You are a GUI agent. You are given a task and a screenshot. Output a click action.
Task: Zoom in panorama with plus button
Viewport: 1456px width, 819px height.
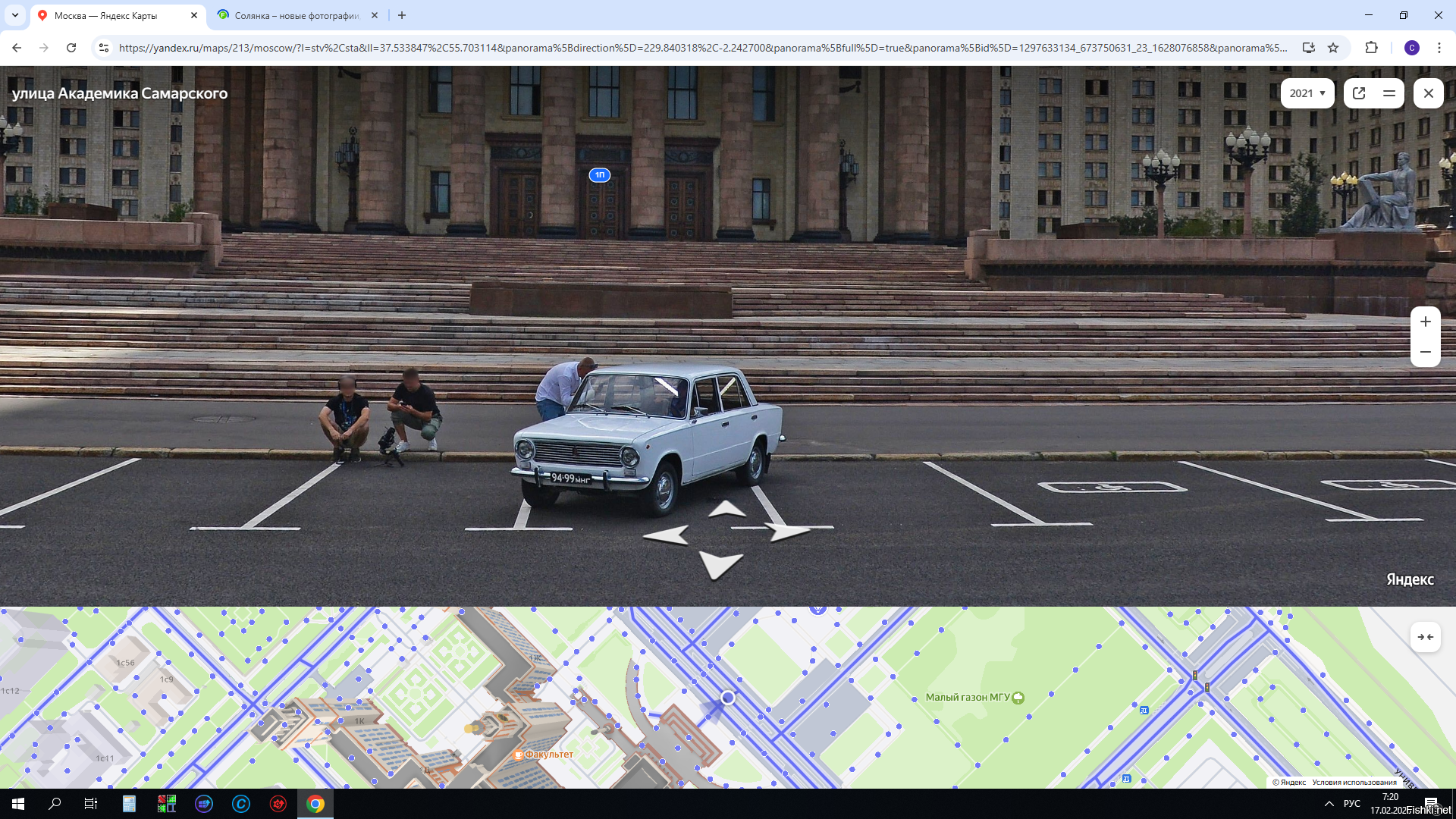click(x=1425, y=322)
